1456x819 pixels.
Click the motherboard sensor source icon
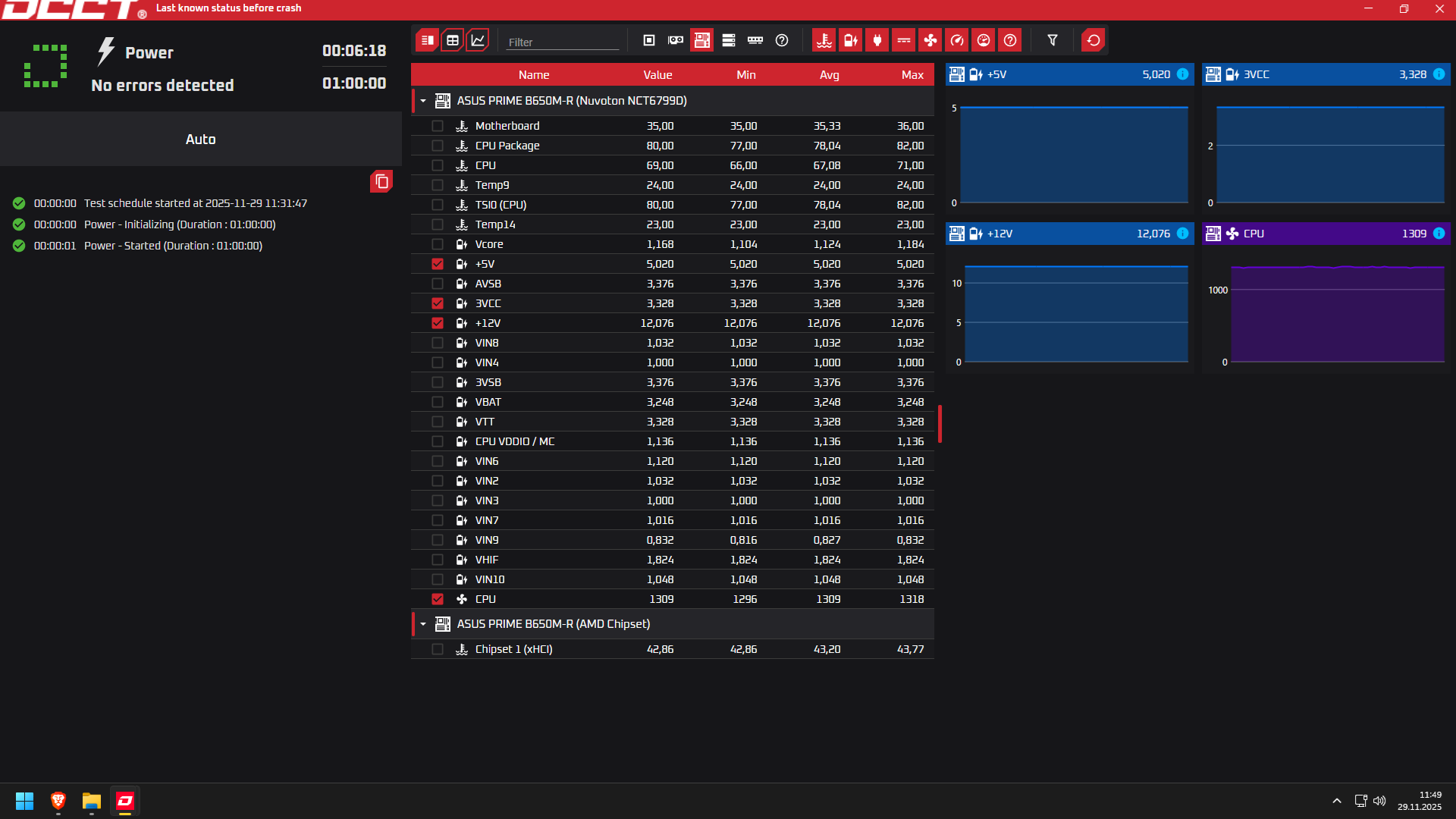[702, 40]
